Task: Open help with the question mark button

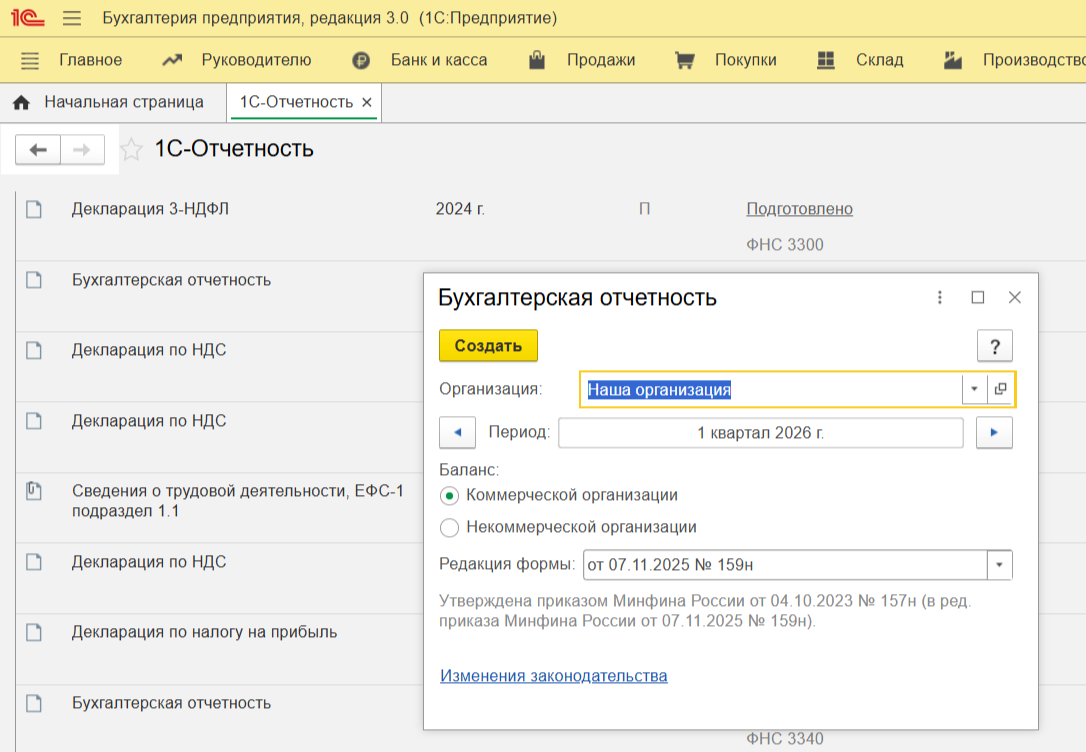Action: click(x=995, y=346)
